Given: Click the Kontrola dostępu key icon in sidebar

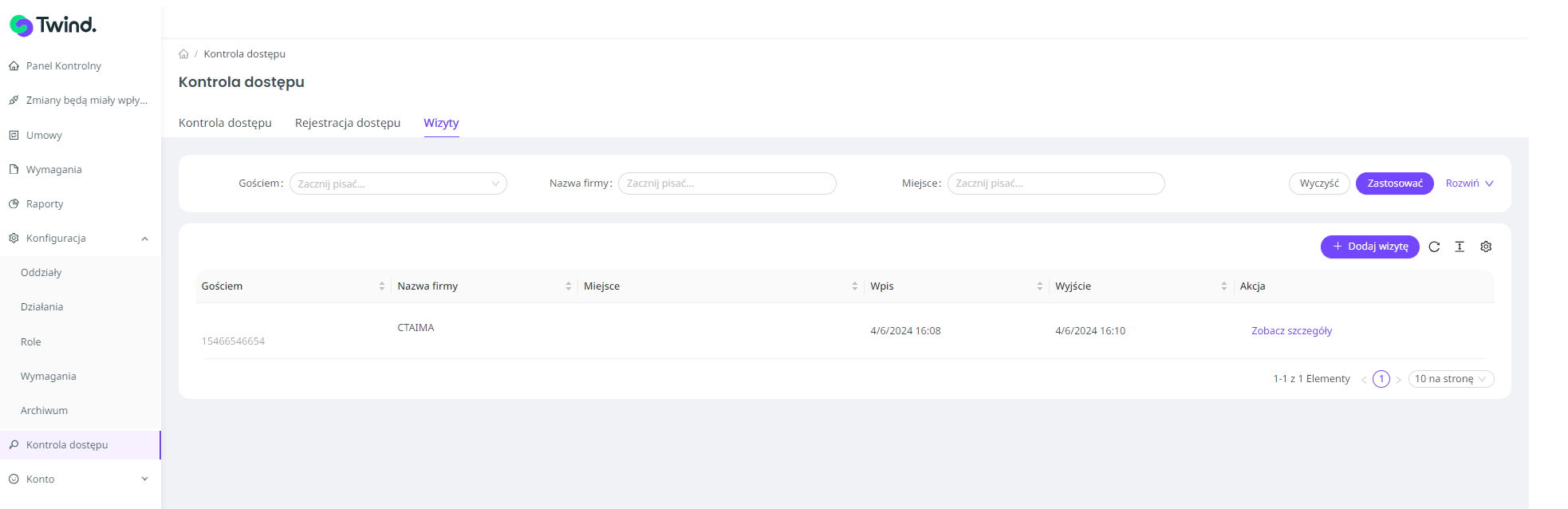Looking at the screenshot, I should [14, 445].
